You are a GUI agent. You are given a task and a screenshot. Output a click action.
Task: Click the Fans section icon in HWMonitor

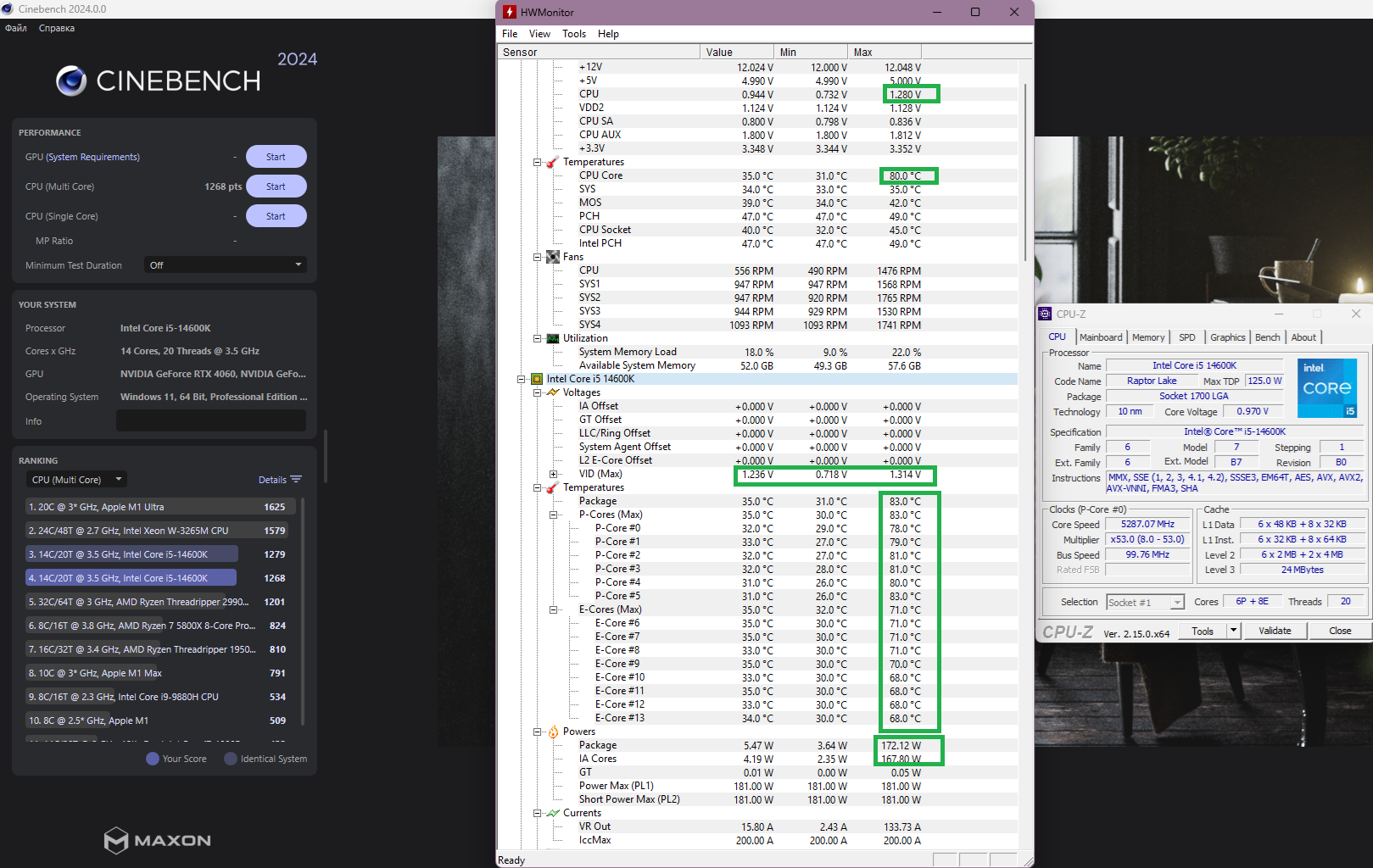coord(553,257)
